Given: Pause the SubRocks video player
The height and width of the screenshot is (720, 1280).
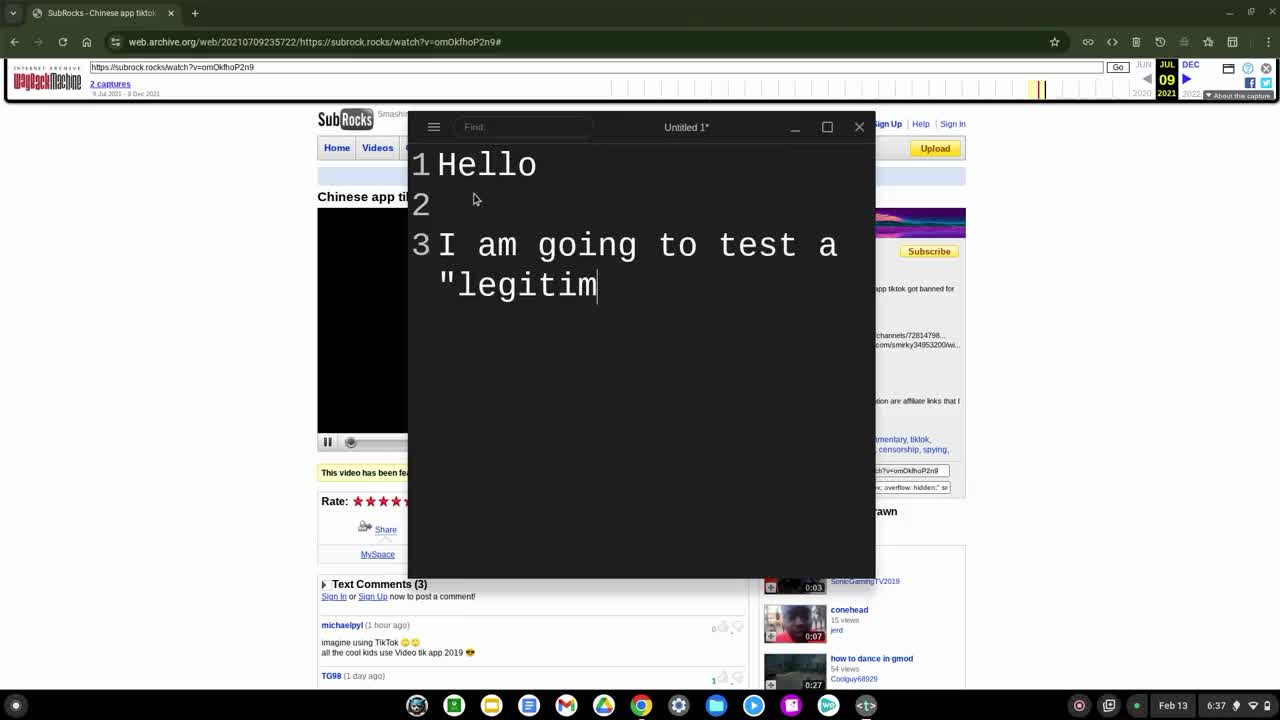Looking at the screenshot, I should (x=327, y=441).
